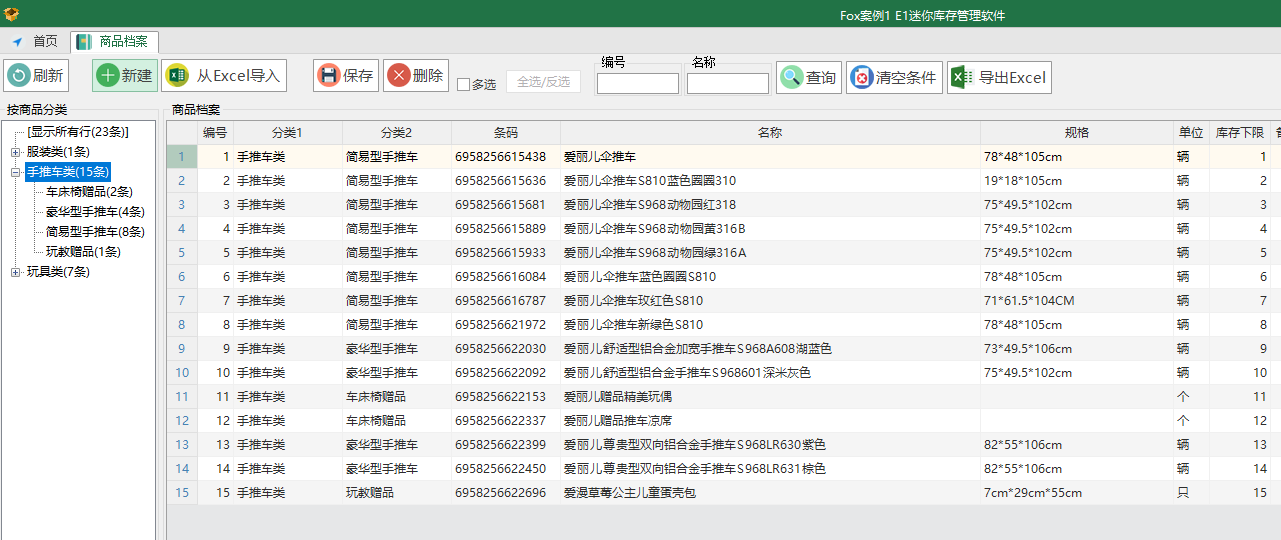Click the cell 爱丽儿伞推车
The height and width of the screenshot is (540, 1281).
pyautogui.click(x=770, y=157)
